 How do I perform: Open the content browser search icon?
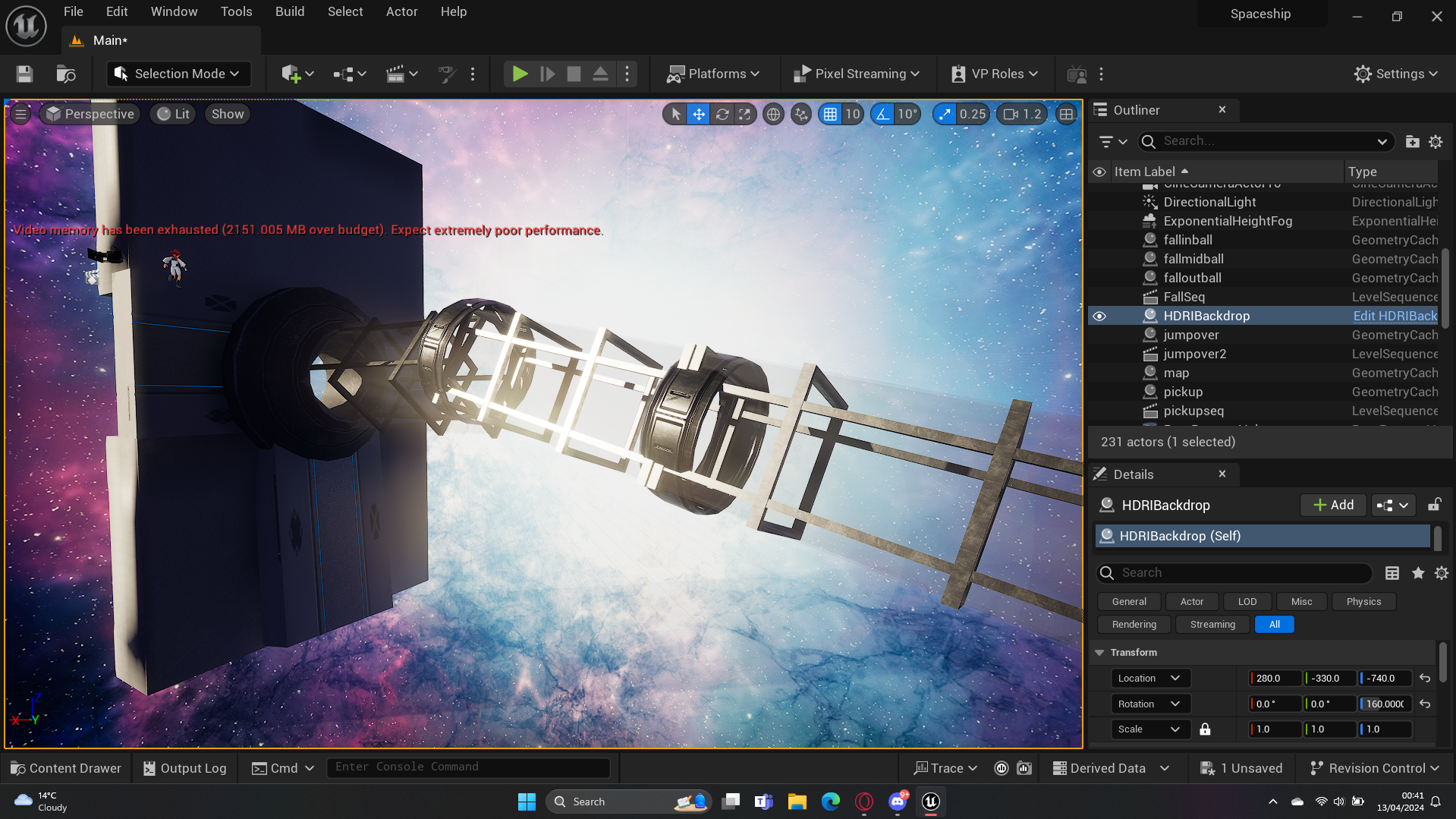click(66, 74)
